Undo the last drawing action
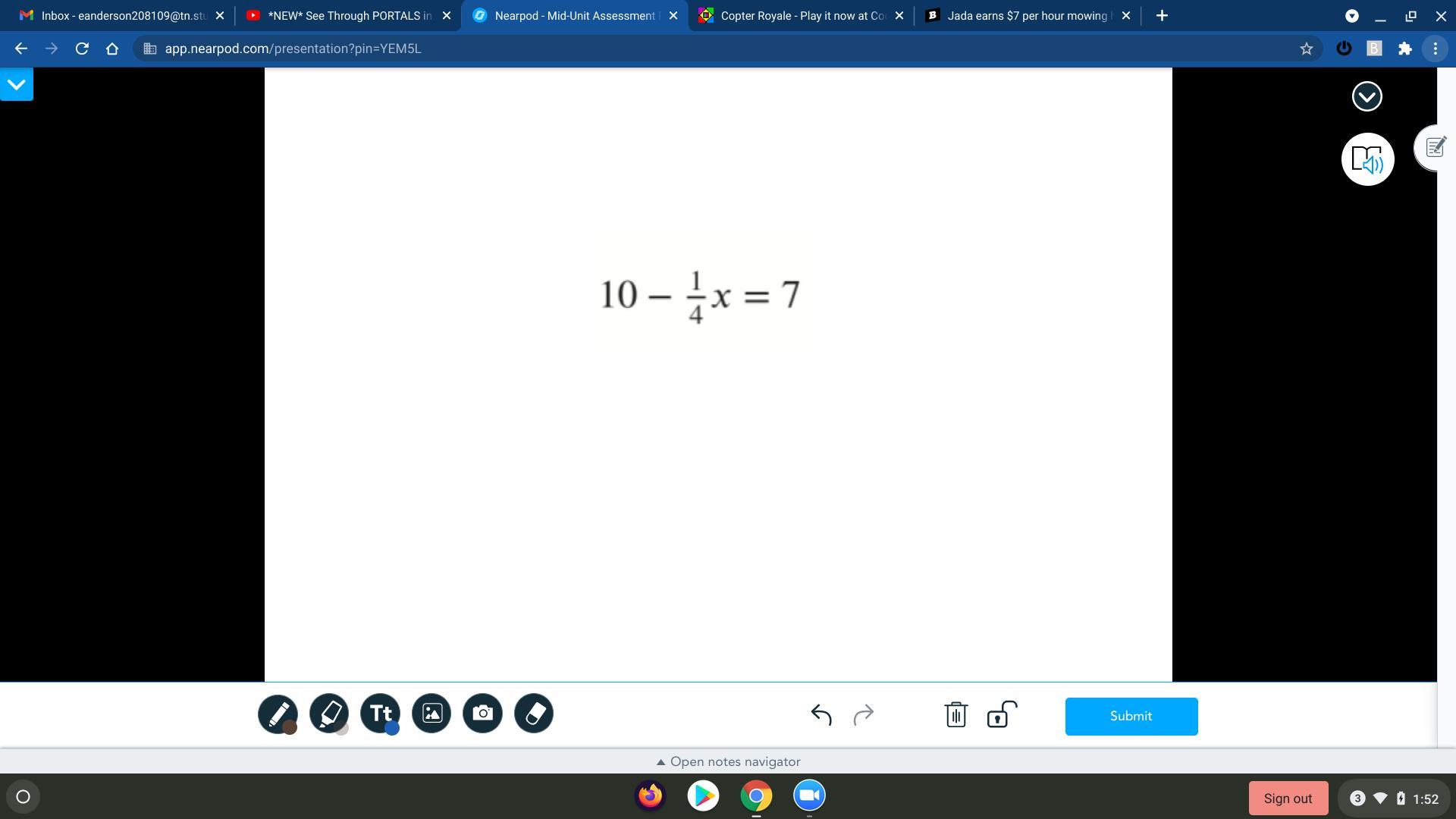Screen dimensions: 1456x819 (x=821, y=714)
